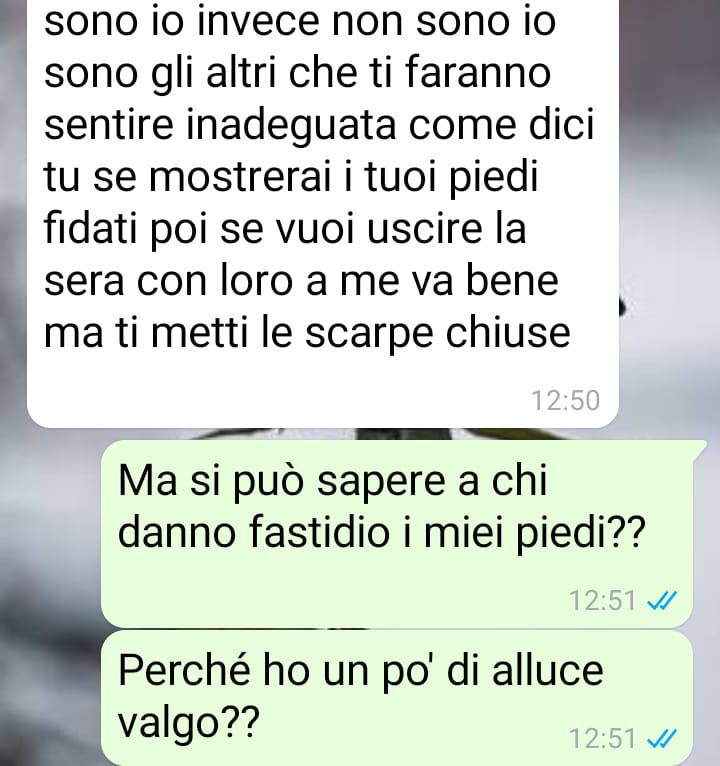
Task: Tap the green bubble tail at top-right corner
Action: pos(699,447)
